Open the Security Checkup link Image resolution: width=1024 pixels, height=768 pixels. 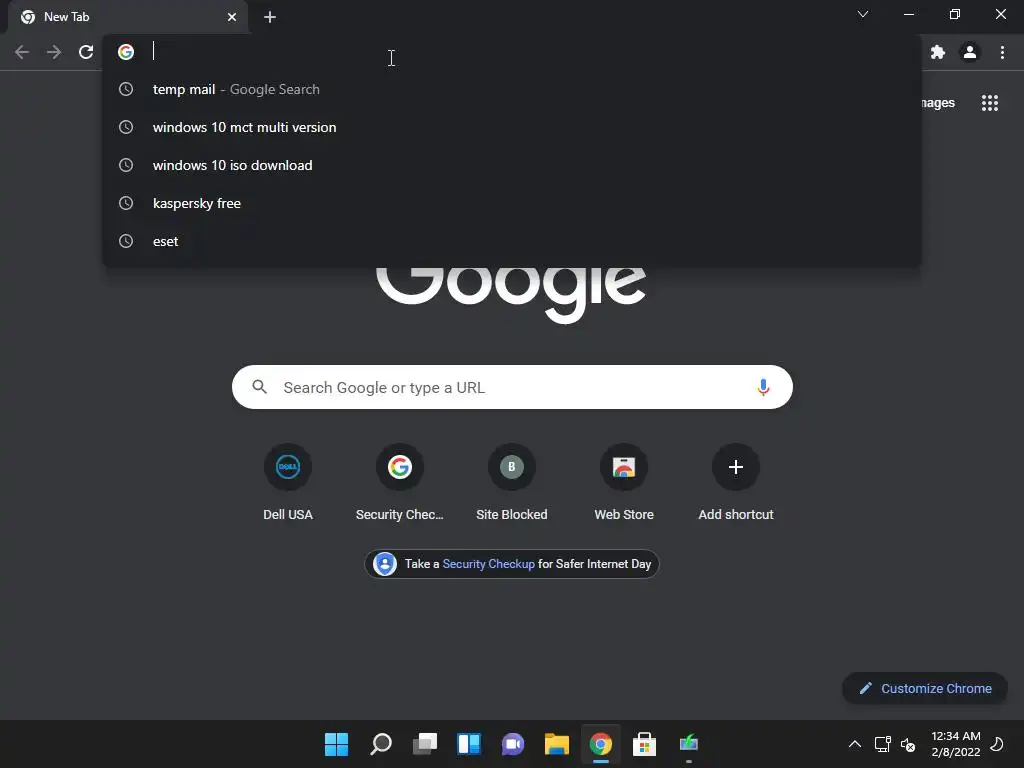point(488,564)
